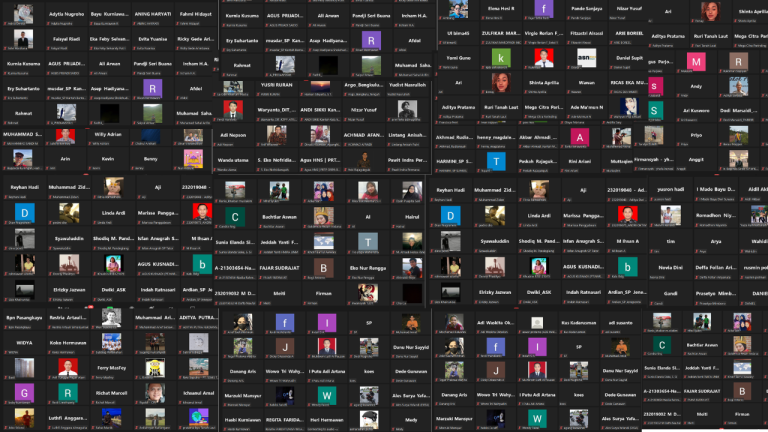Screen dimensions: 768x432
Task: Select the purple G avatar tile
Action: [24, 391]
